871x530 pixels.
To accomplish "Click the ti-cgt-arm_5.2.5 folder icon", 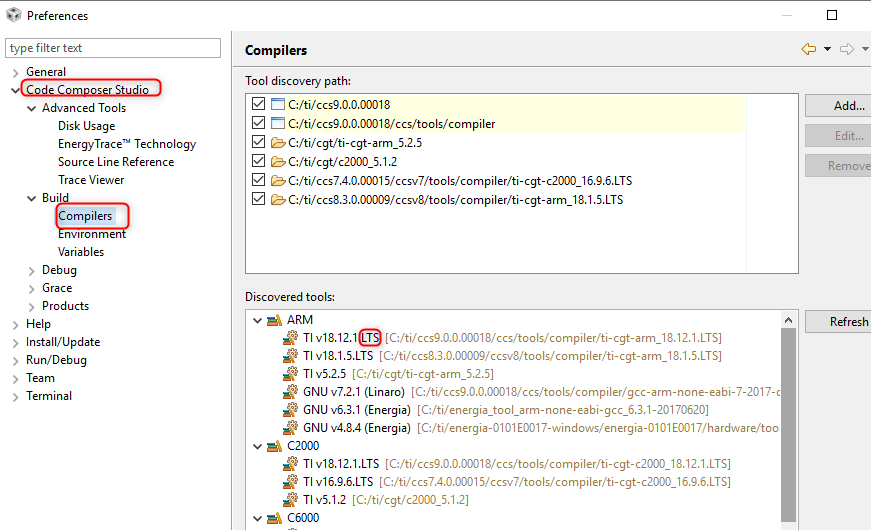I will [277, 142].
